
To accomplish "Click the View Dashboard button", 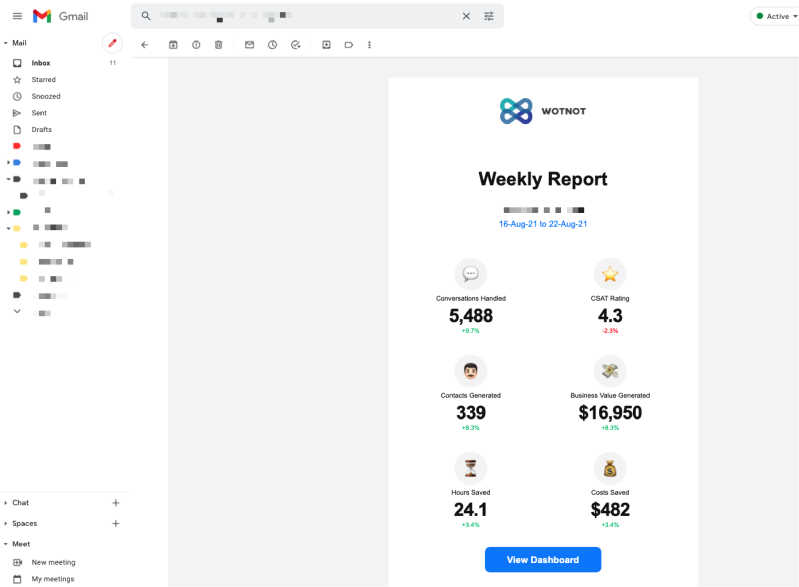I will pyautogui.click(x=543, y=559).
